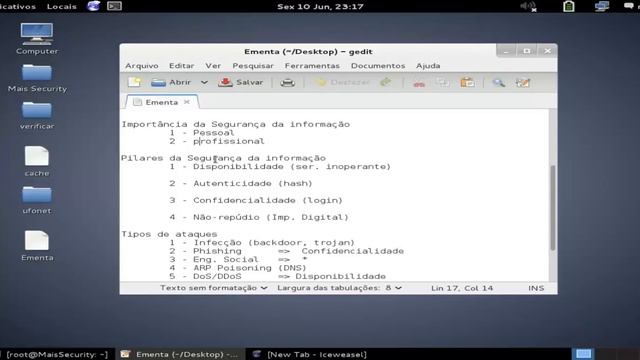Viewport: 640px width, 360px height.
Task: Open the Documentos menu
Action: coord(378,66)
